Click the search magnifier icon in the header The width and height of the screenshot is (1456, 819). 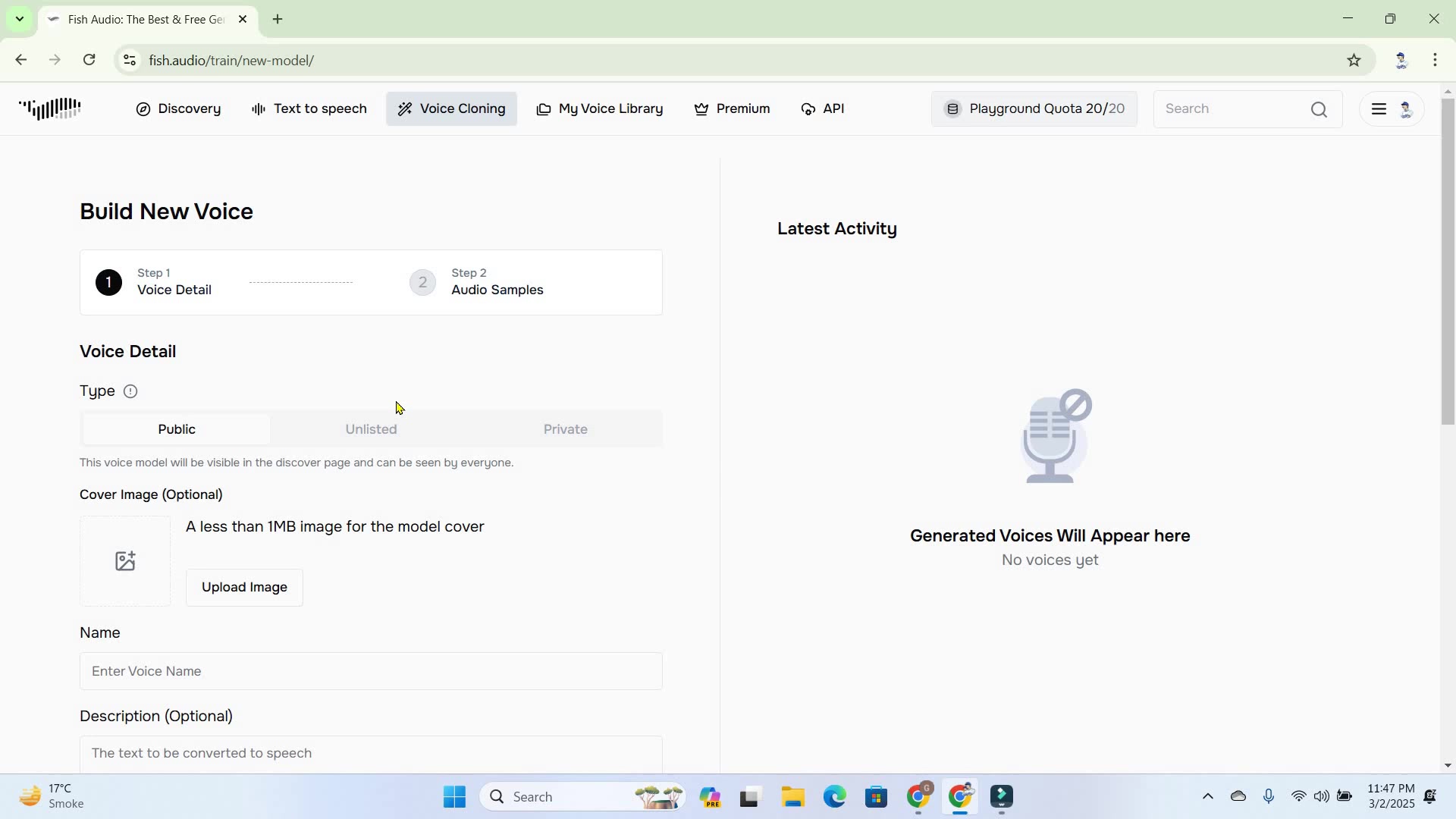(1319, 109)
